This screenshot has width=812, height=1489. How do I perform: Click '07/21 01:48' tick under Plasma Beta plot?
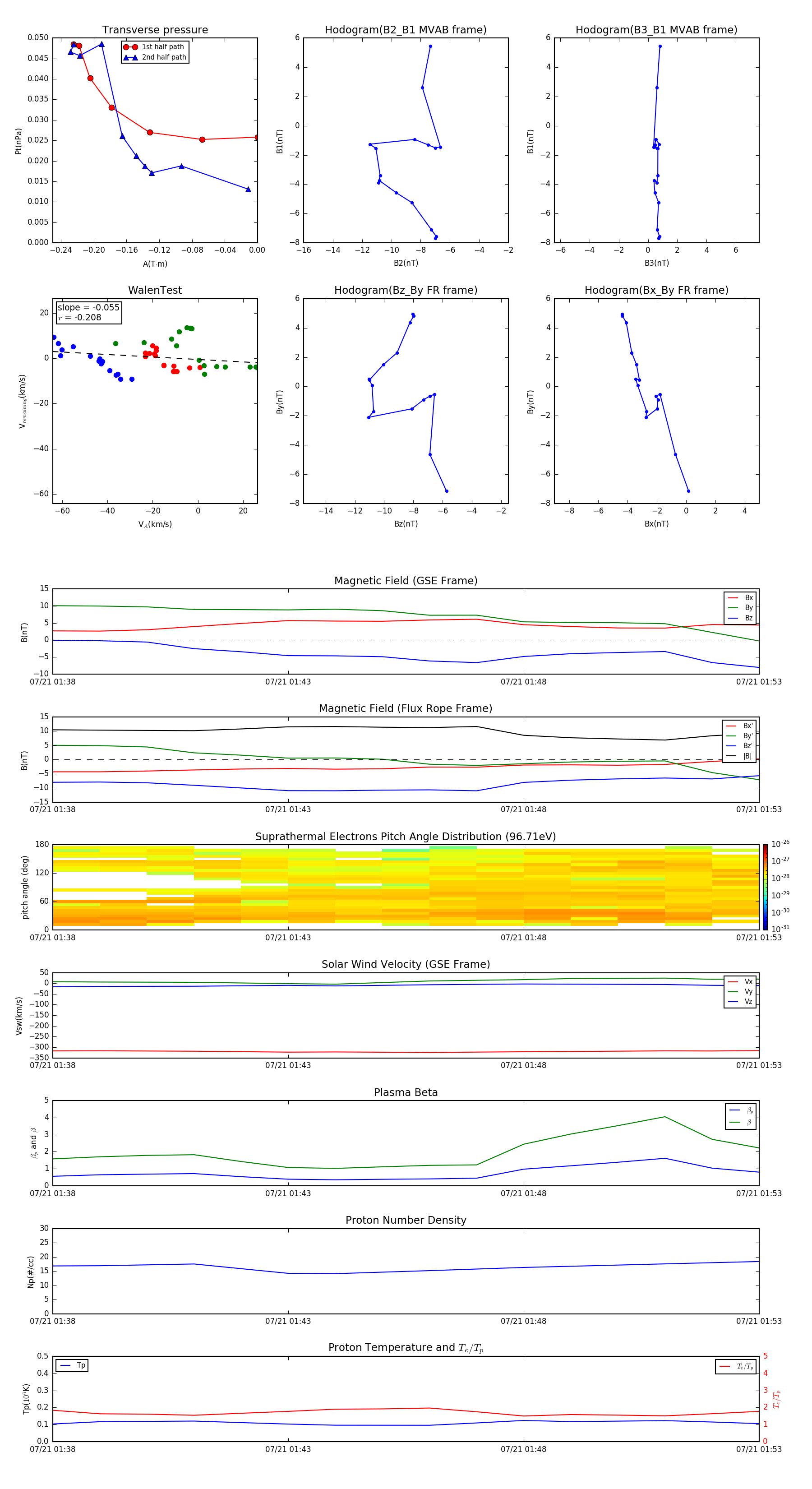tap(523, 1193)
